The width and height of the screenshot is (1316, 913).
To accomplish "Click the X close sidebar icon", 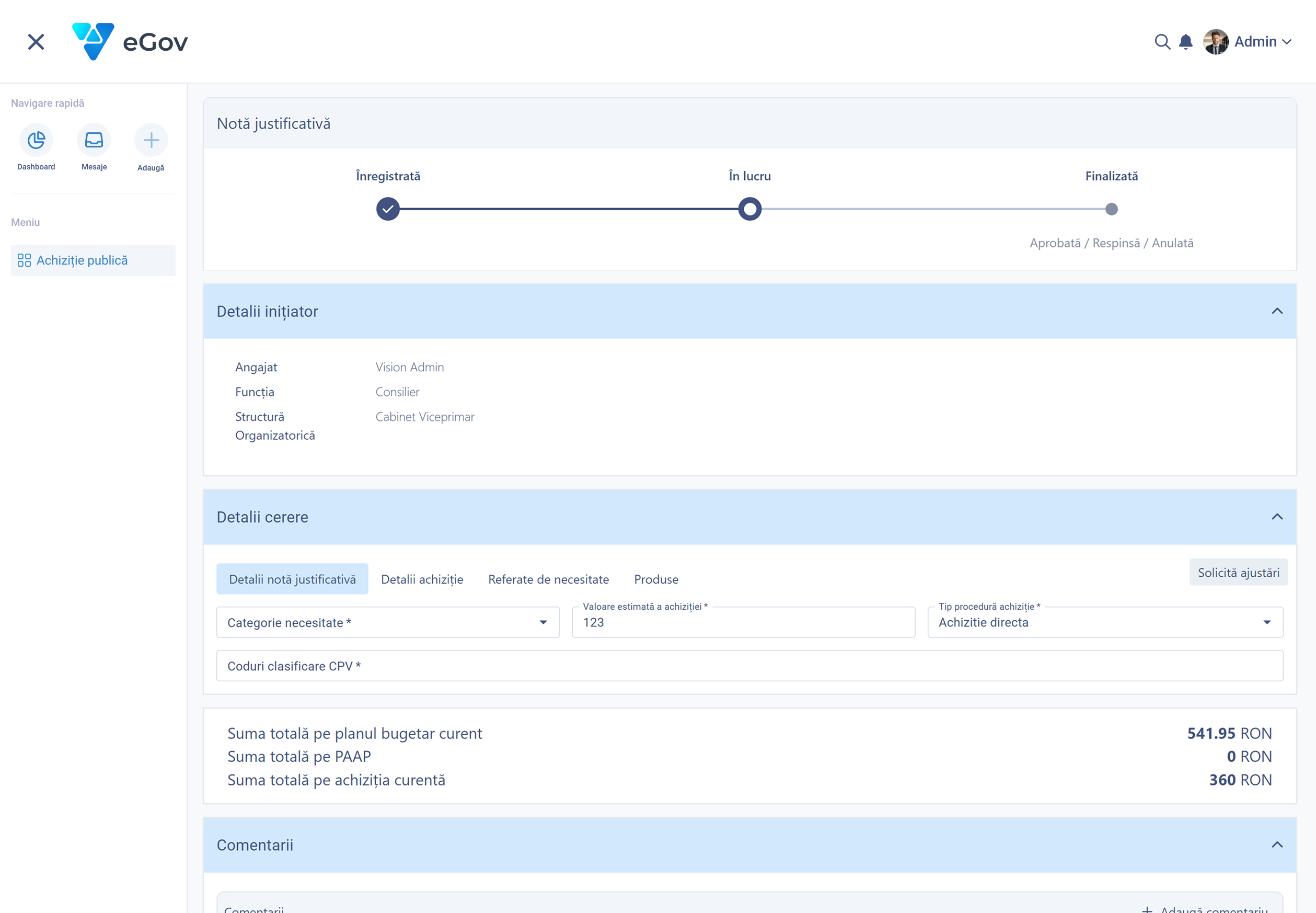I will click(36, 42).
